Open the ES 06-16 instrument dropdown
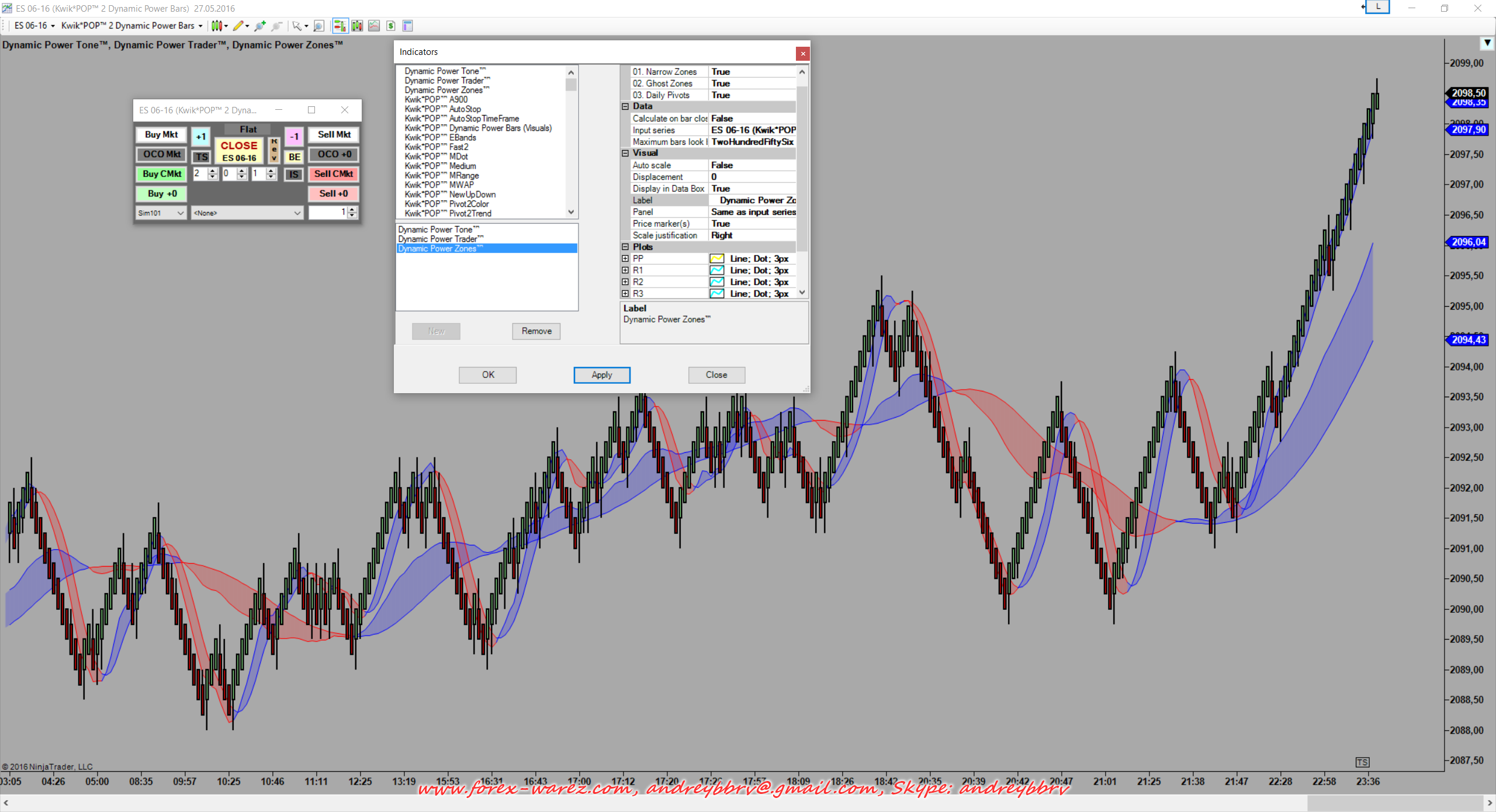This screenshot has height=812, width=1496. (35, 26)
